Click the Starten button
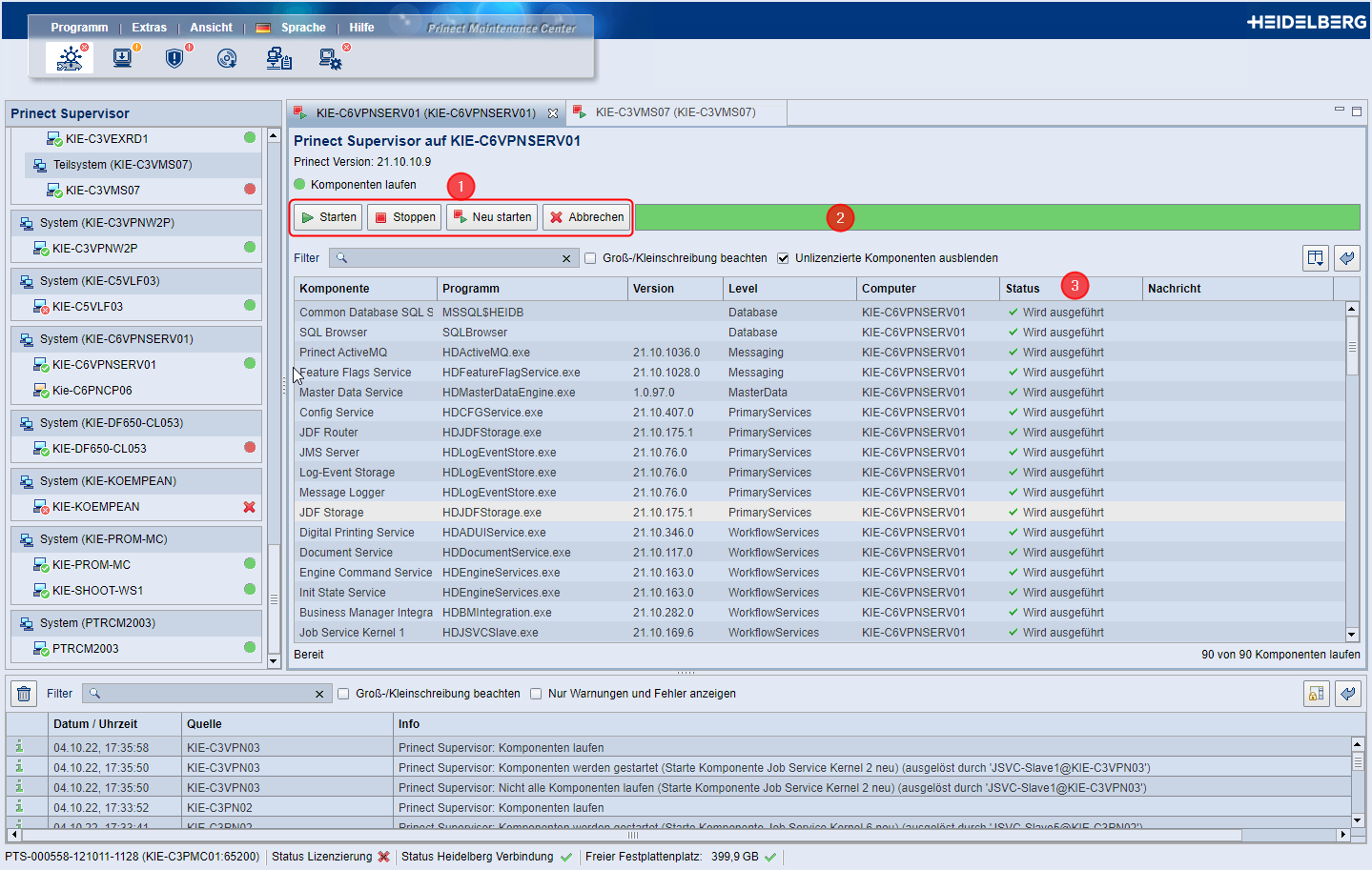Image resolution: width=1372 pixels, height=870 pixels. click(x=328, y=217)
